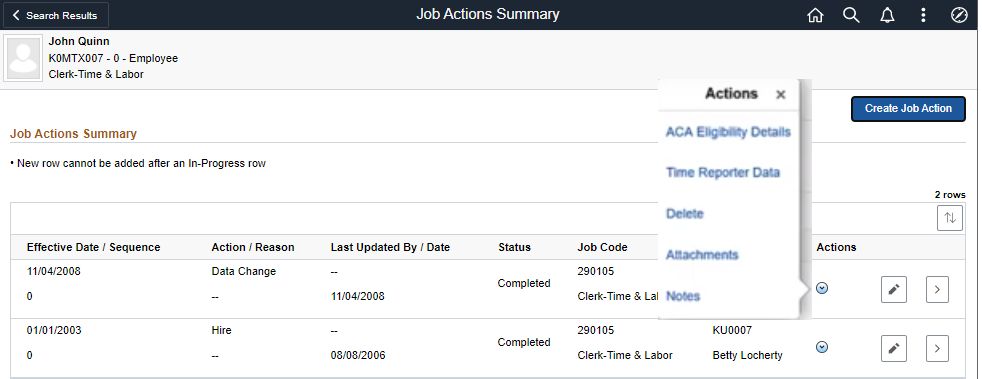This screenshot has height=379, width=982.
Task: Click the Job Code column header
Action: [602, 247]
